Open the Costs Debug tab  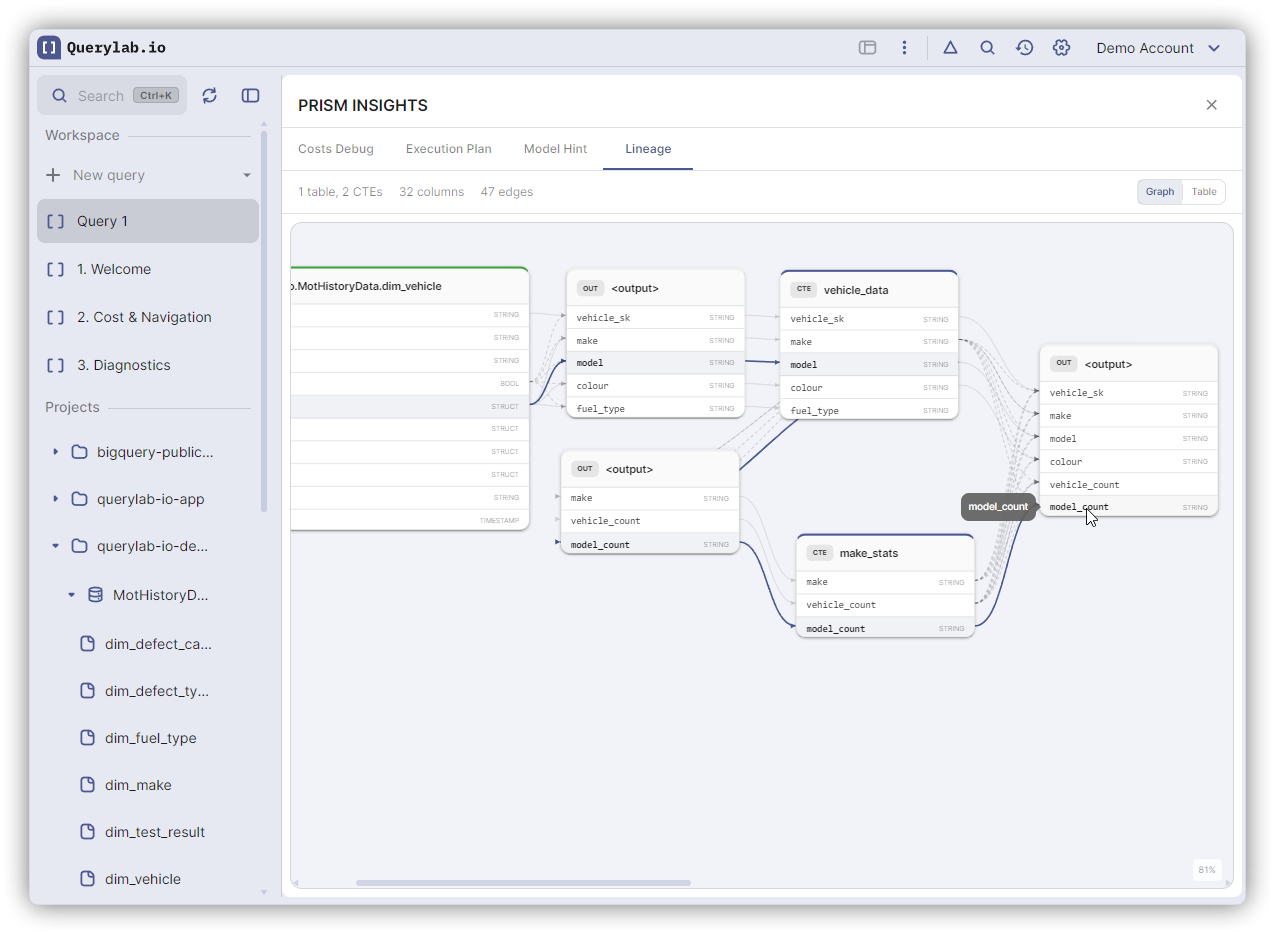pyautogui.click(x=336, y=149)
